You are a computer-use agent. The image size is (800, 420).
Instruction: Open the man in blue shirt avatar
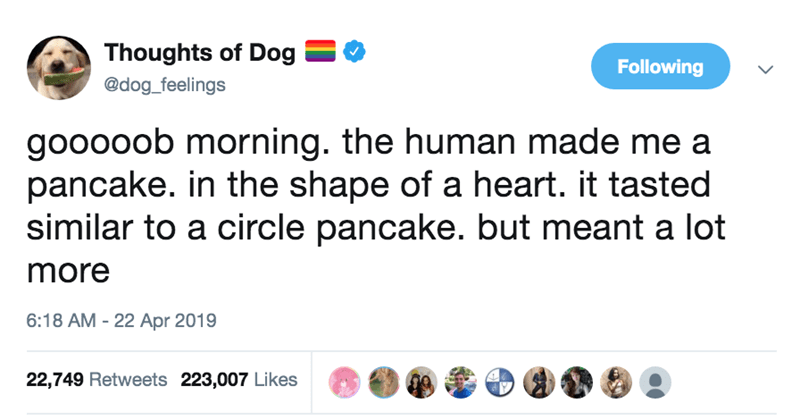click(461, 382)
